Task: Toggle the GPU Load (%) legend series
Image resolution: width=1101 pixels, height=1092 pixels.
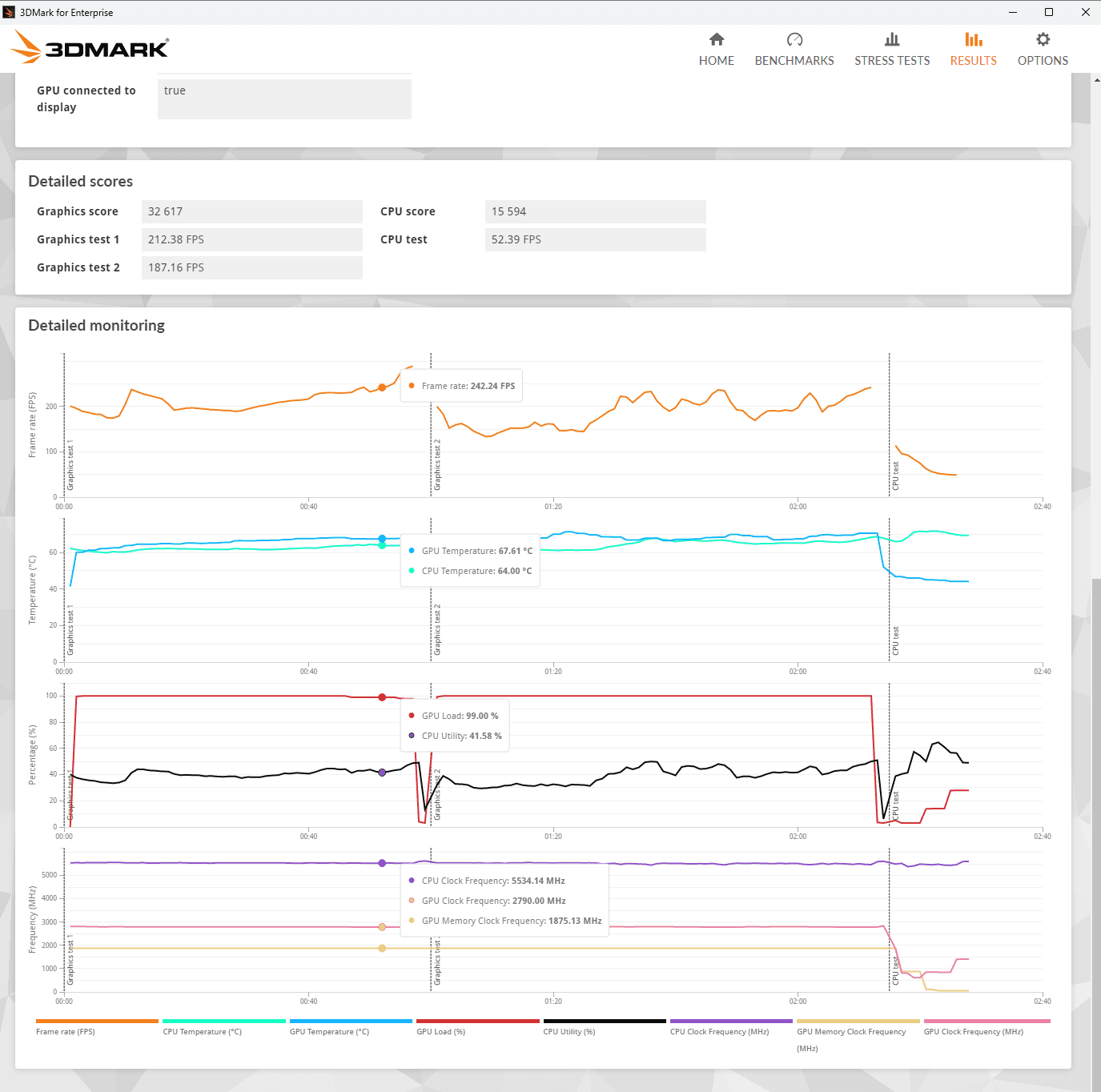Action: tap(478, 1026)
